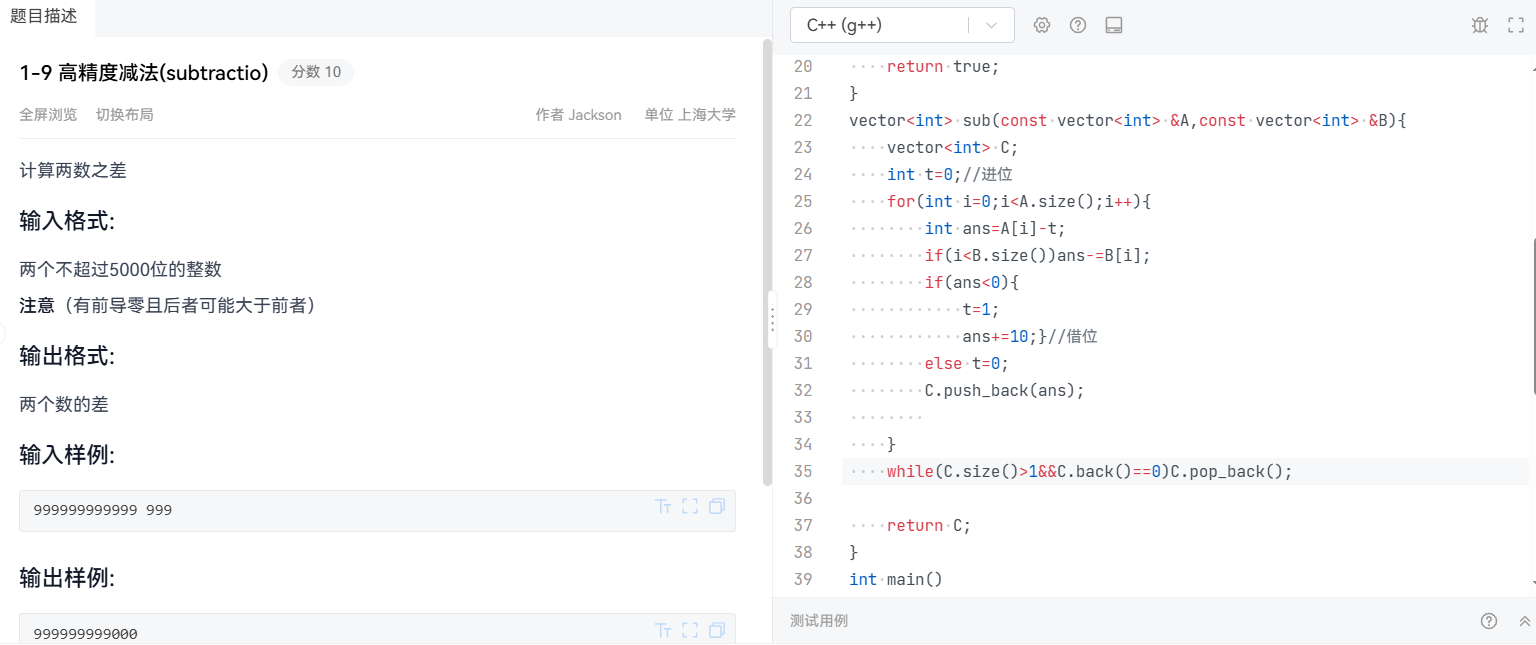Click the 切换布局 link
The height and width of the screenshot is (645, 1536).
coord(125,115)
